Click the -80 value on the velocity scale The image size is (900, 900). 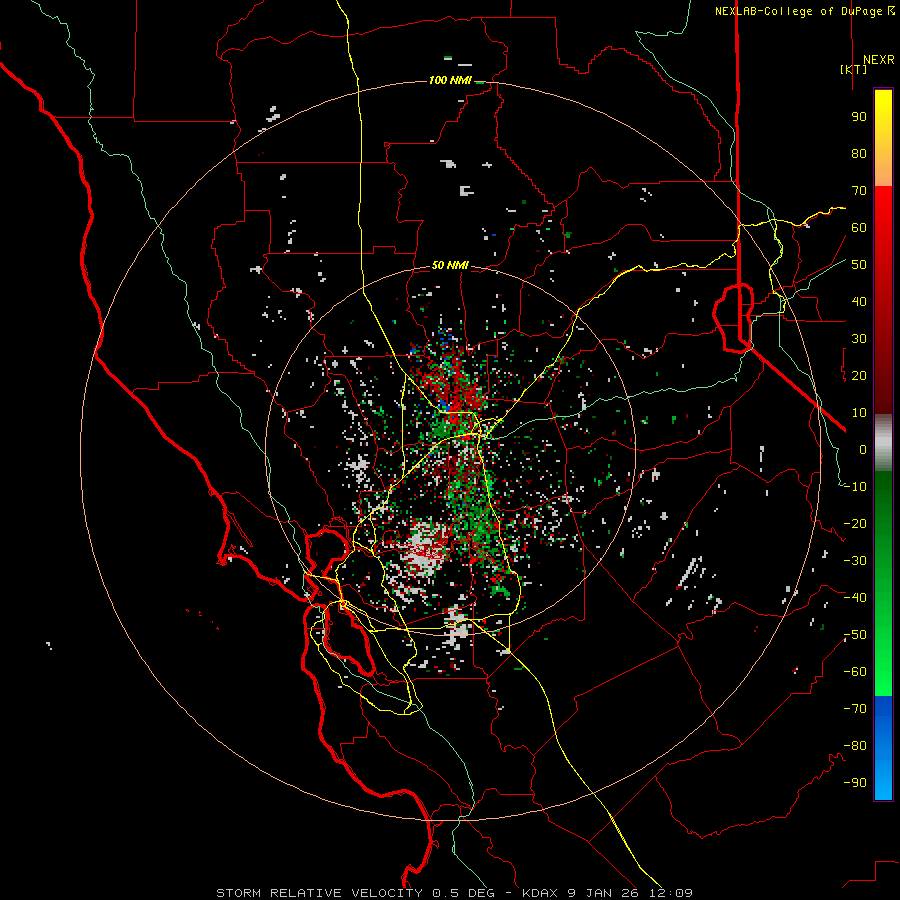pyautogui.click(x=855, y=746)
